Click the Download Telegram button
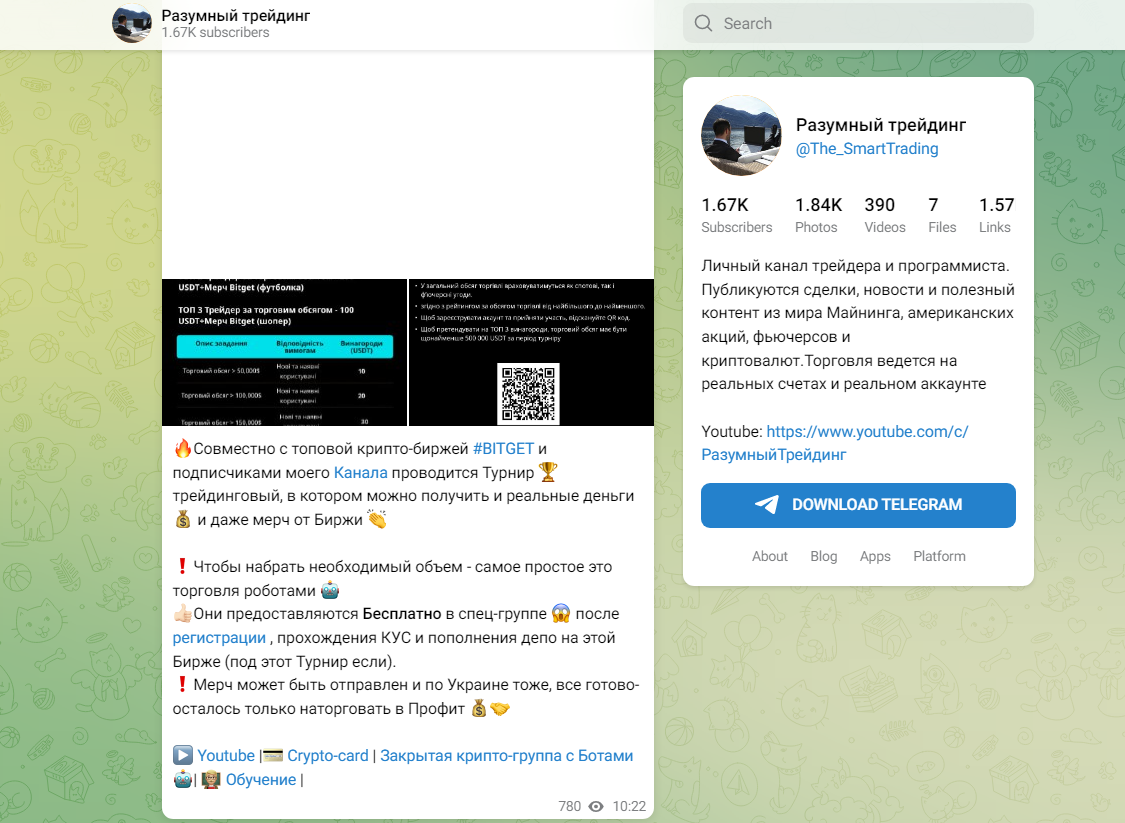The height and width of the screenshot is (823, 1125). (858, 505)
